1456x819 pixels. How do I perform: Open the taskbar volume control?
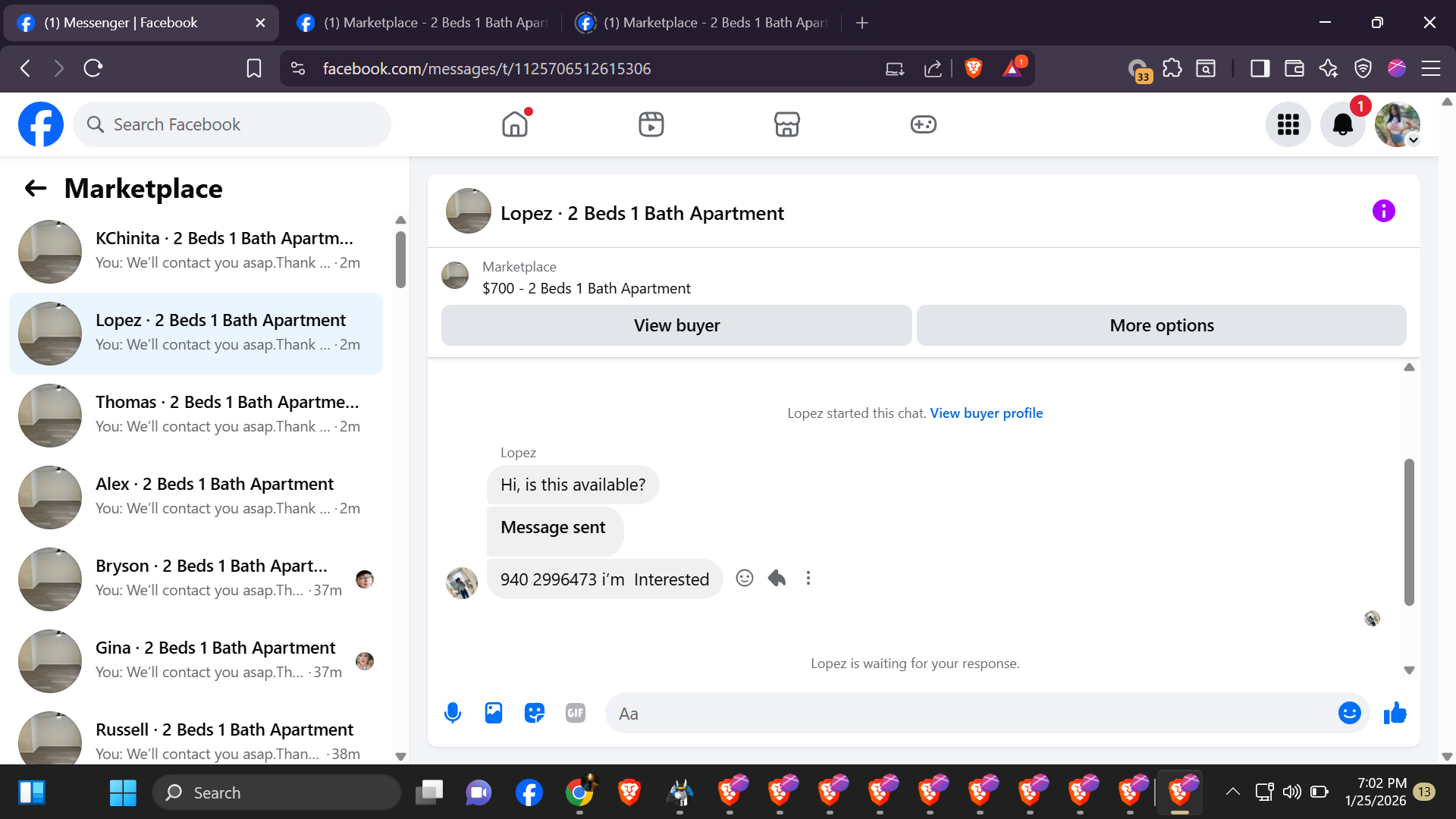[1291, 792]
